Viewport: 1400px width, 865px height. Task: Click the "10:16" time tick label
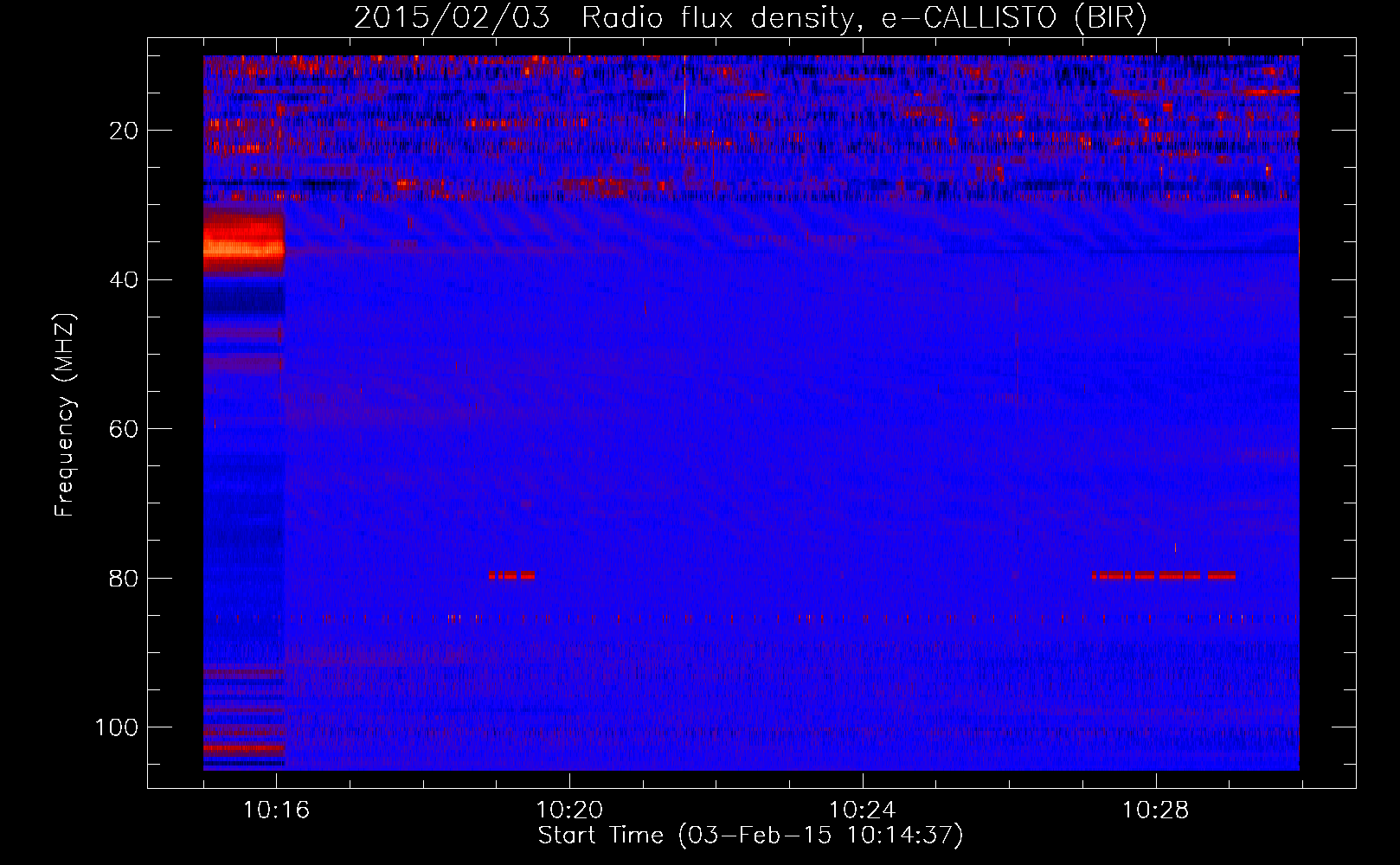point(276,811)
